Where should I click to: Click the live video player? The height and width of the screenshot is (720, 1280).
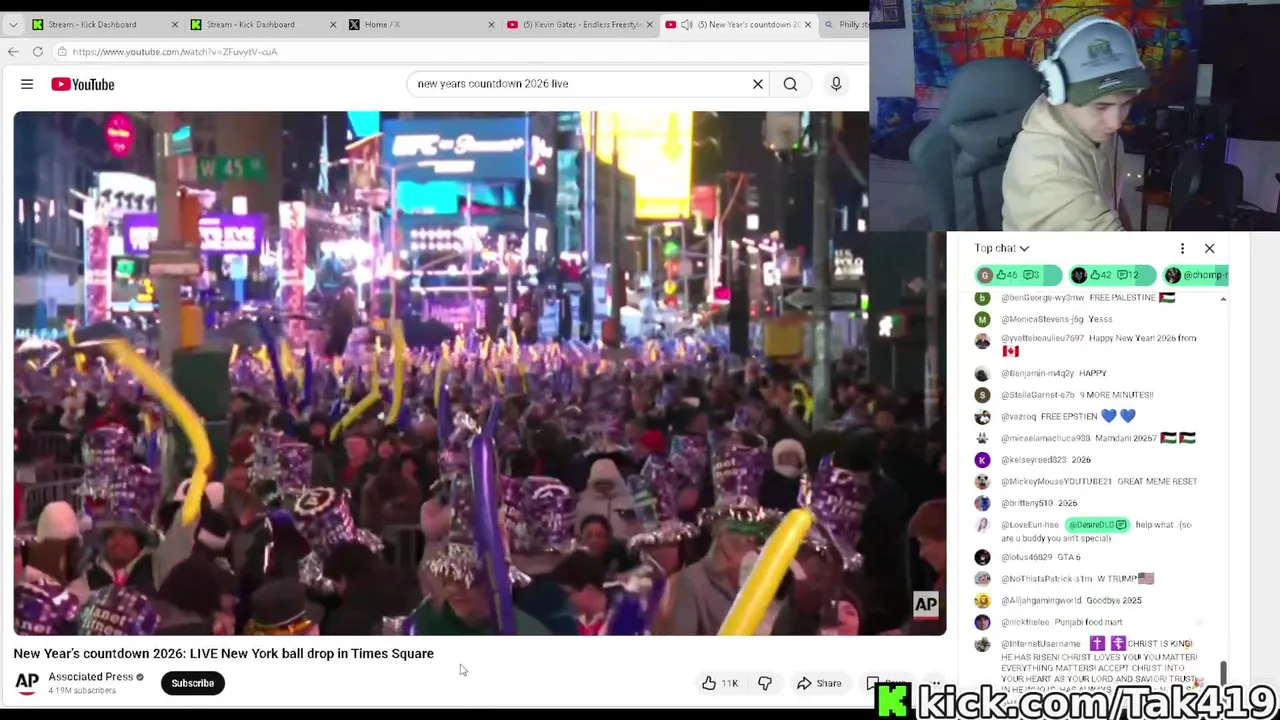479,373
